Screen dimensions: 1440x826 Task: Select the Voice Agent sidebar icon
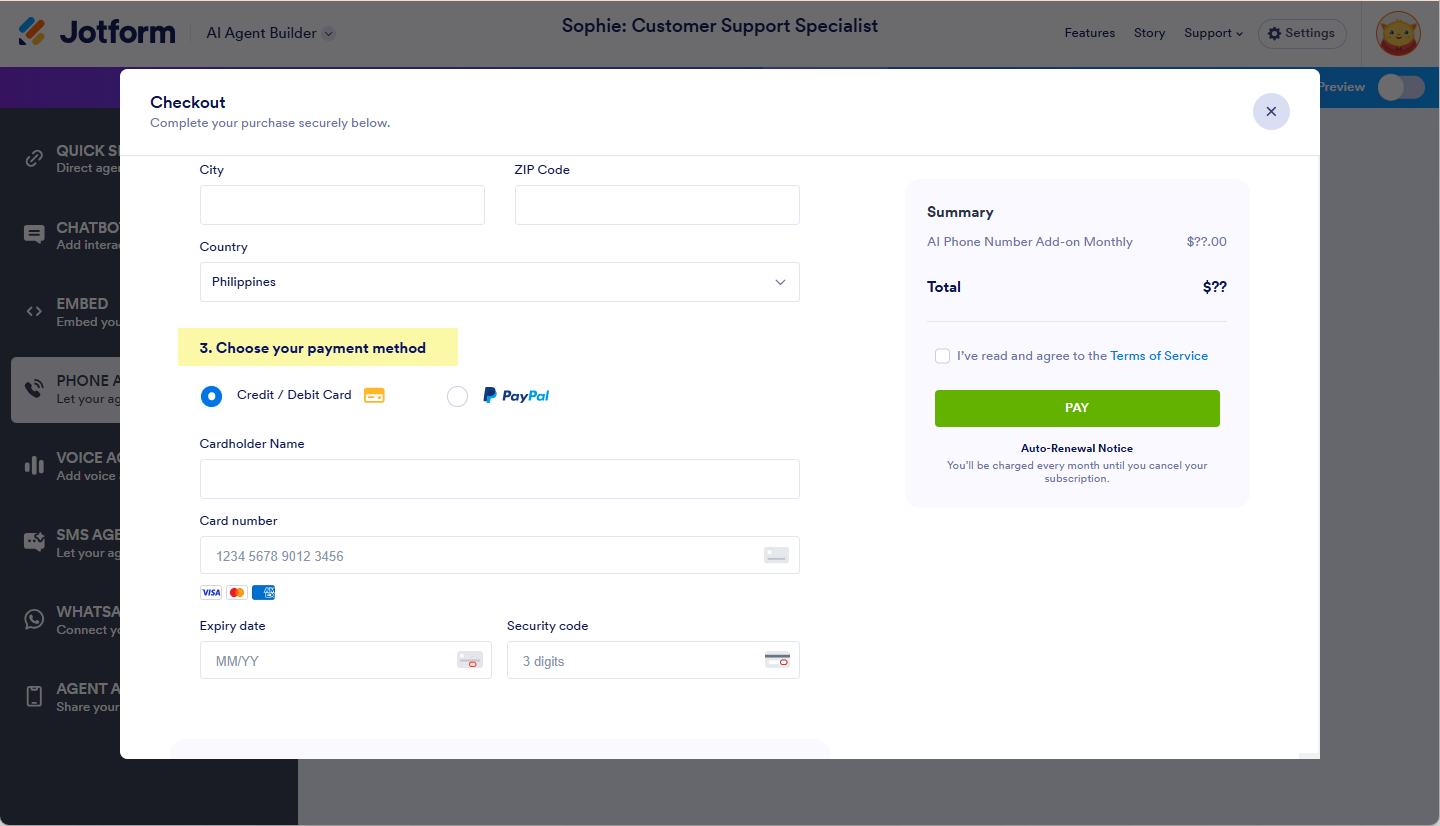tap(34, 465)
